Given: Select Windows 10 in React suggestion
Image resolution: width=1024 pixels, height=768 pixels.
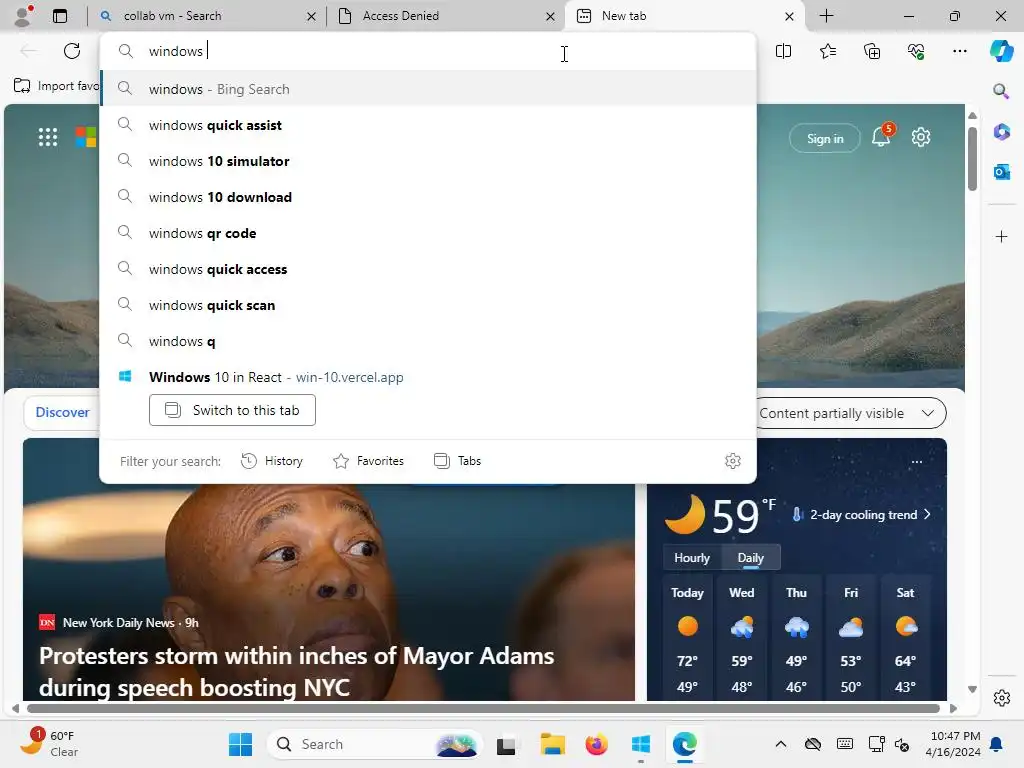Looking at the screenshot, I should [428, 377].
